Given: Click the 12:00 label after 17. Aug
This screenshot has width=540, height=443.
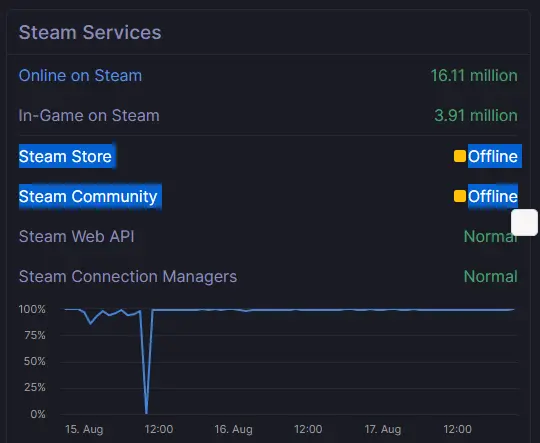Looking at the screenshot, I should (457, 429).
